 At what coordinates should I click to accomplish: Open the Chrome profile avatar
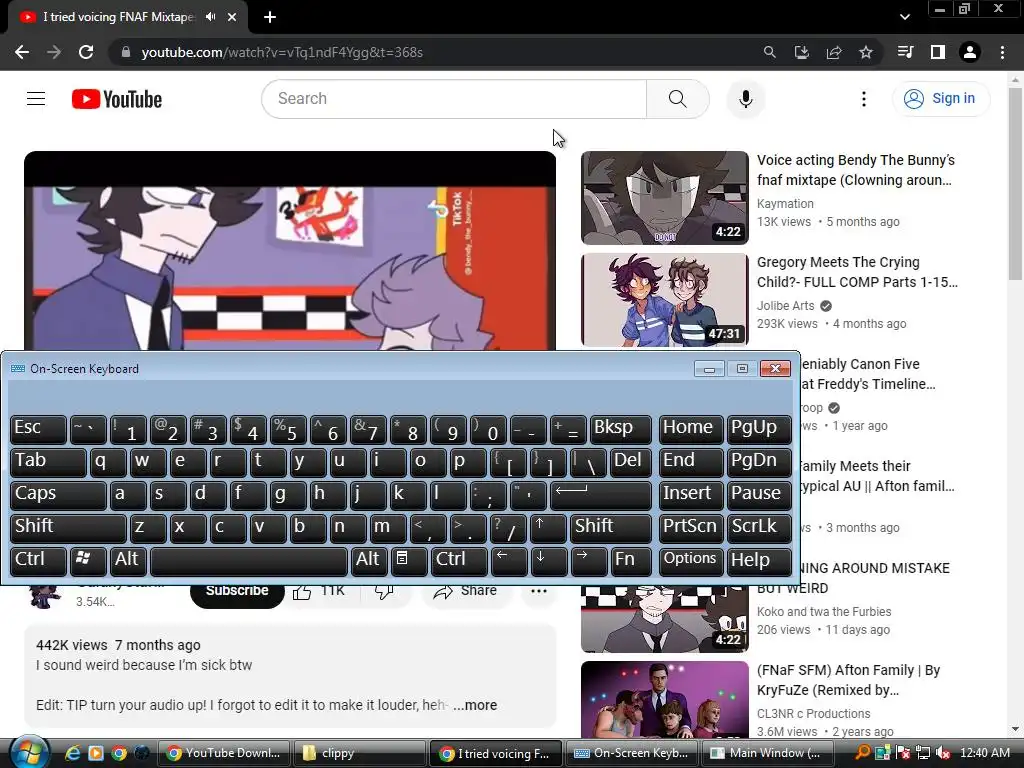(970, 52)
